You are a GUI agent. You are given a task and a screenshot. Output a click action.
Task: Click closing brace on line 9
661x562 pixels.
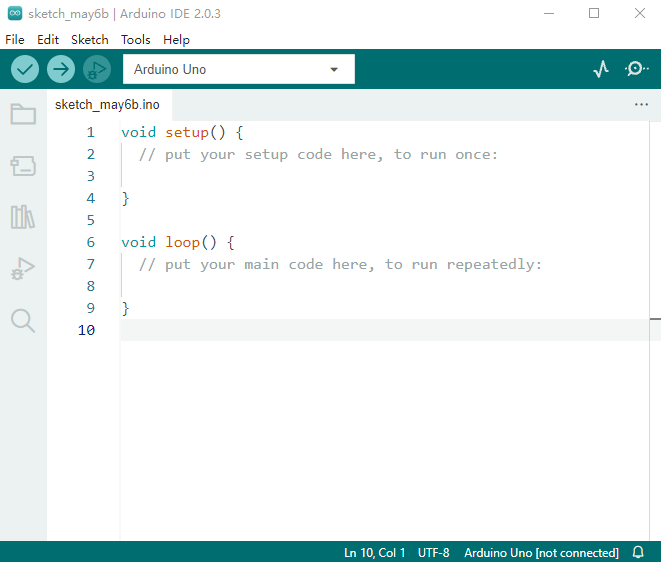(x=125, y=308)
